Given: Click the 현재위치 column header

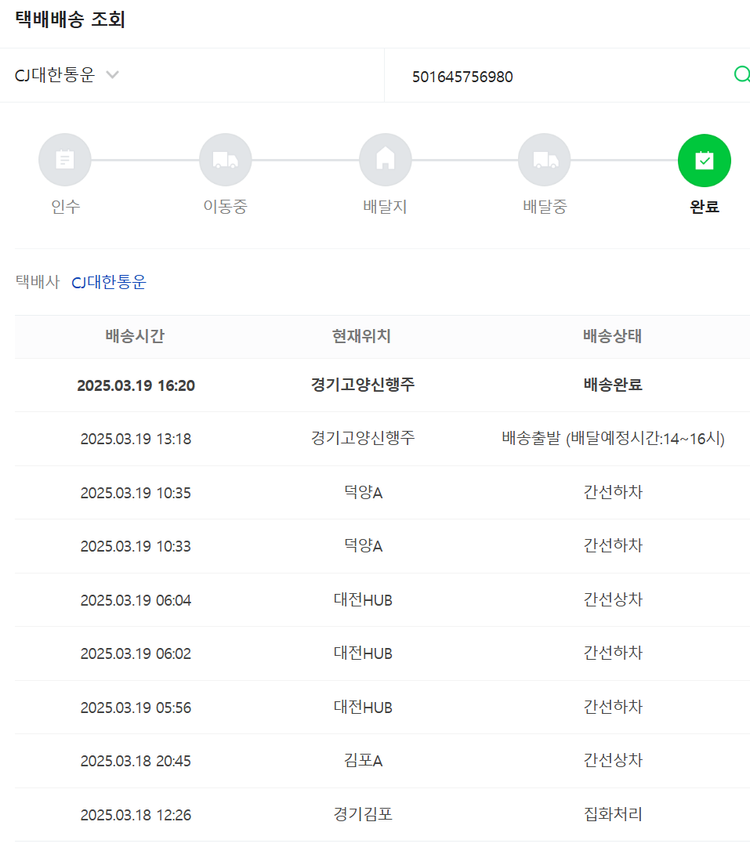Looking at the screenshot, I should [x=362, y=336].
